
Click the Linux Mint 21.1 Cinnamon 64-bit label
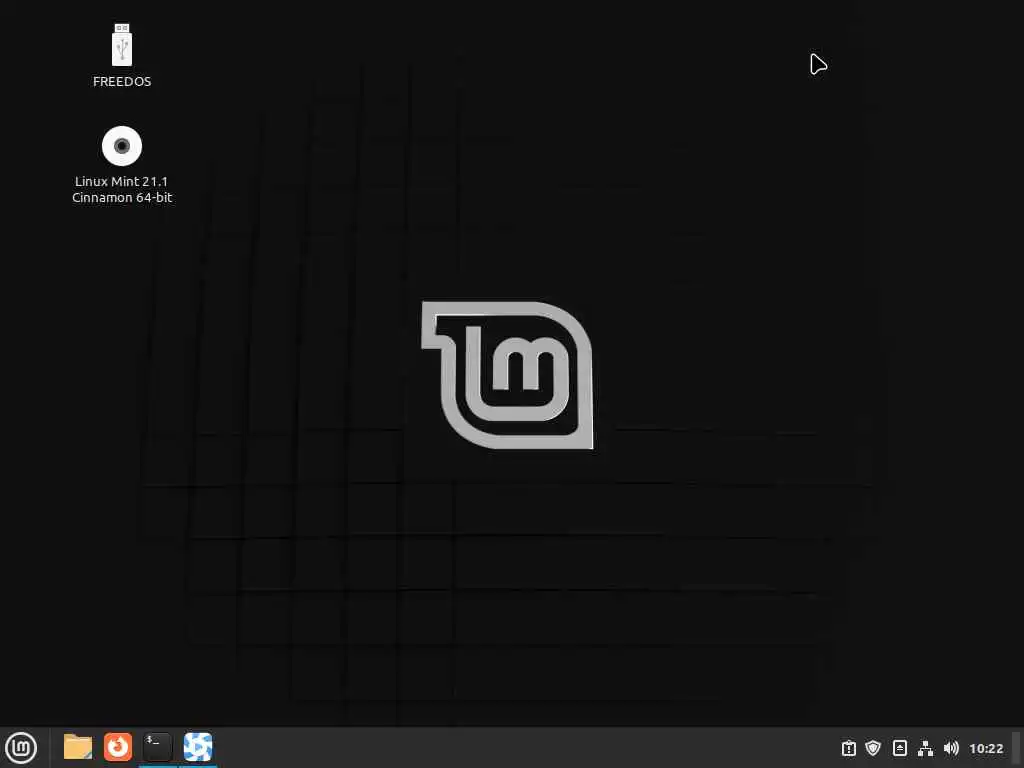[x=122, y=189]
